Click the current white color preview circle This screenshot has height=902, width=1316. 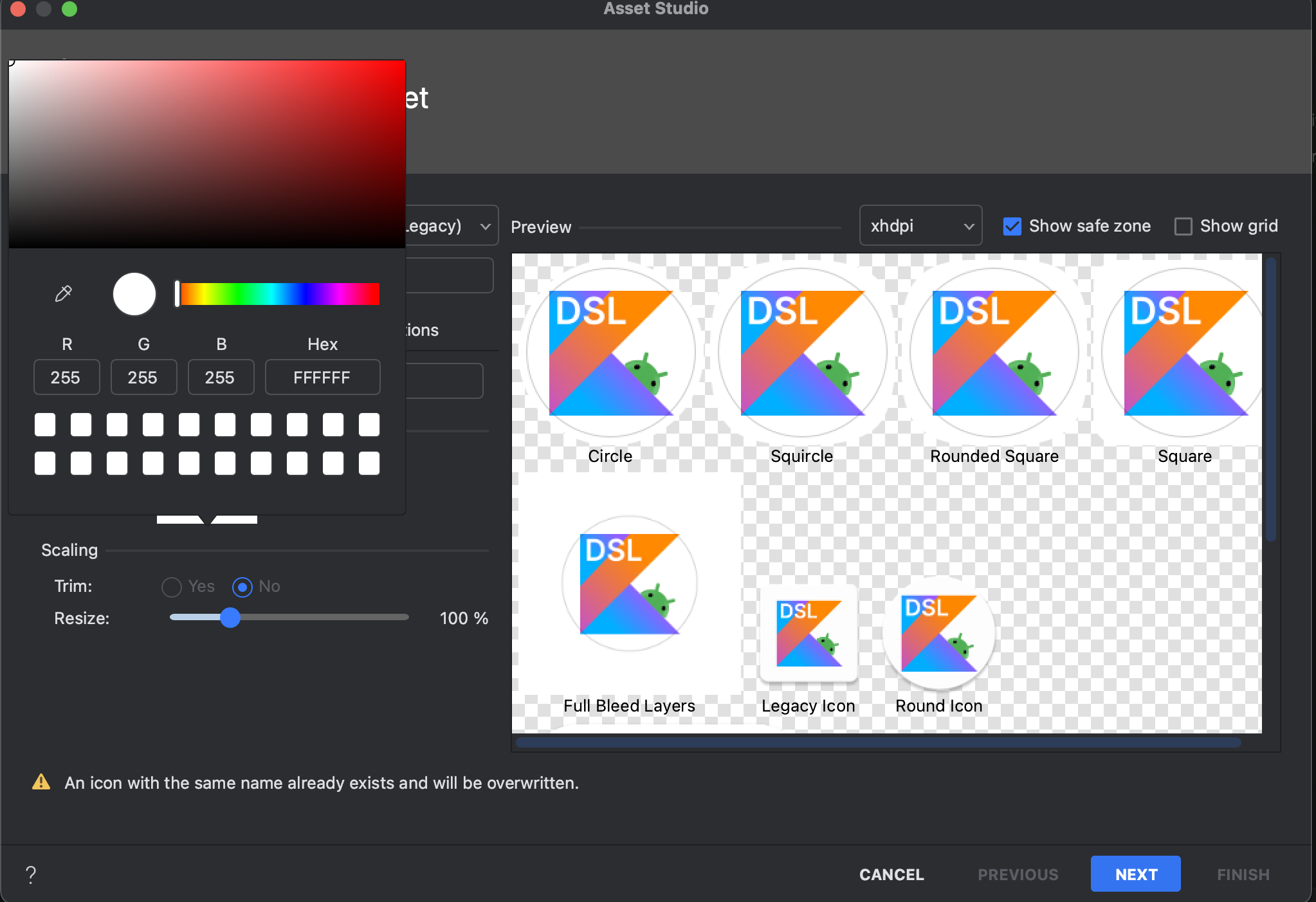tap(134, 294)
